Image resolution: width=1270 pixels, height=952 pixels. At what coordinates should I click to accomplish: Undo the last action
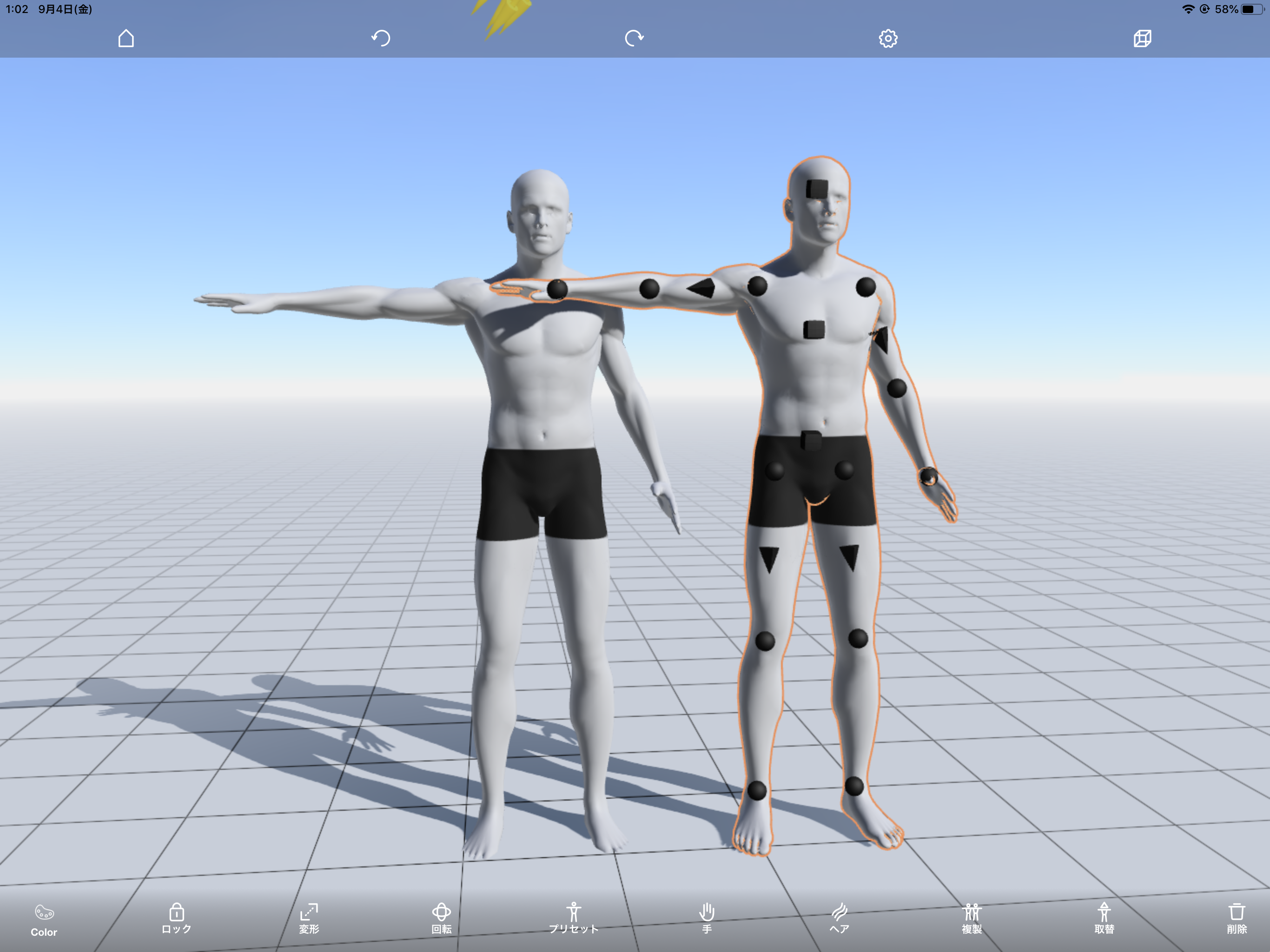tap(381, 39)
